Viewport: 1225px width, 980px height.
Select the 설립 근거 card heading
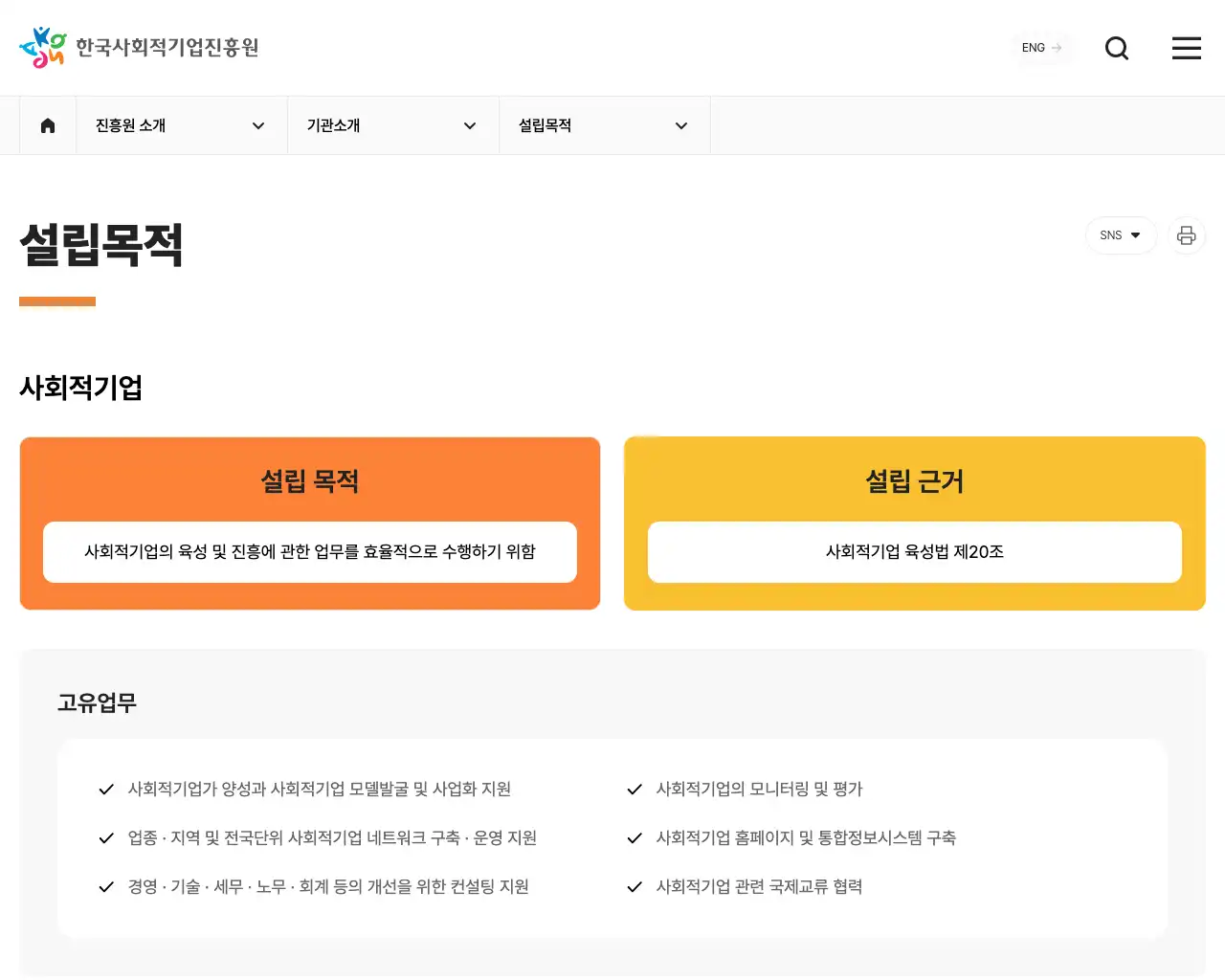tap(915, 480)
